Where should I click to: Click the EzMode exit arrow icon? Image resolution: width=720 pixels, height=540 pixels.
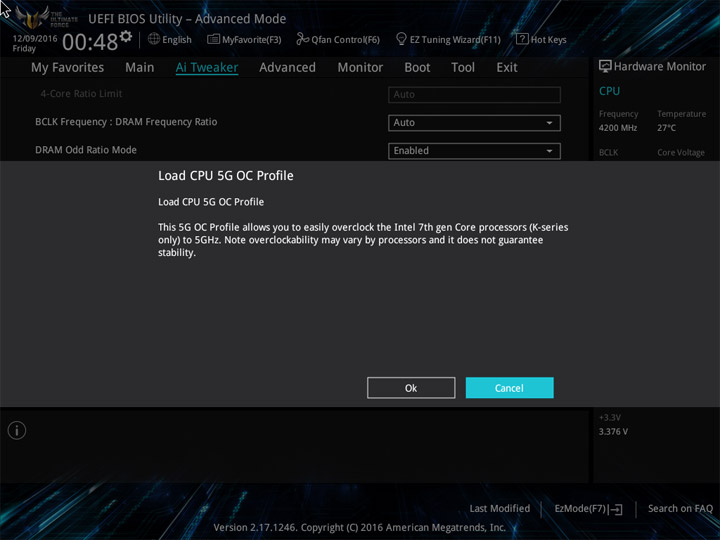click(616, 509)
